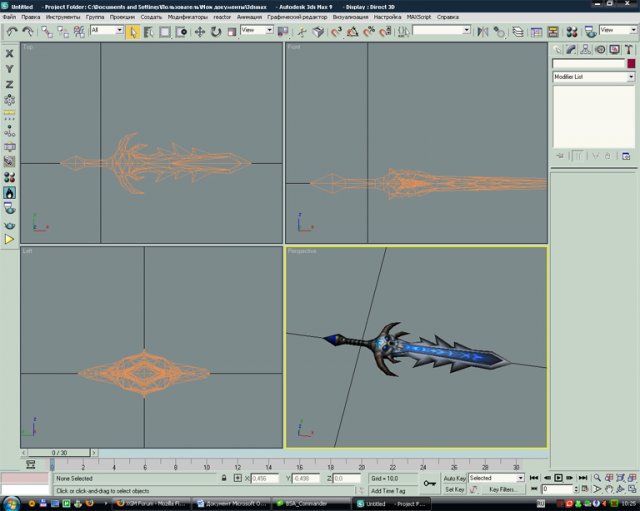Restrict to X axis in left toolbar
640x511 pixels.
coord(9,53)
